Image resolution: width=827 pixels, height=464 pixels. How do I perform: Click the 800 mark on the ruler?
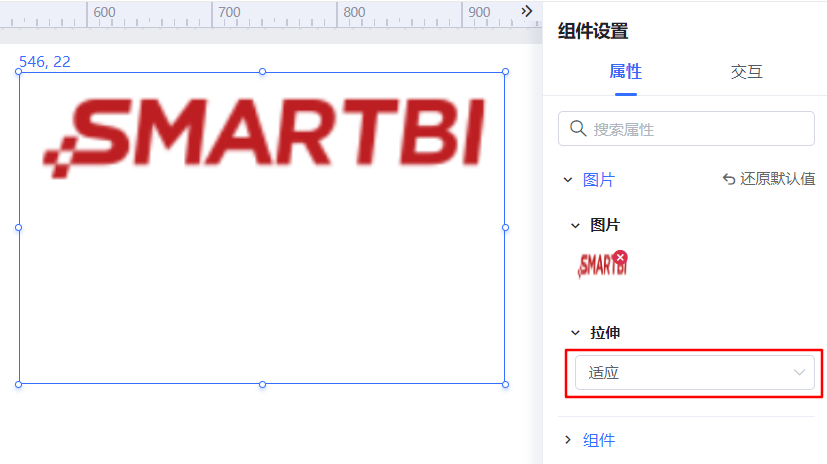pos(354,12)
